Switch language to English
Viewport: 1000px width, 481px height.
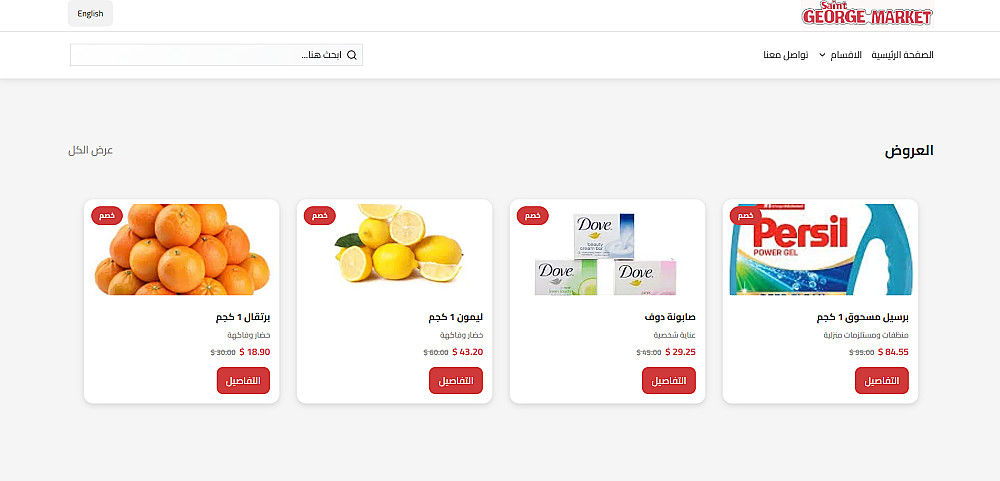tap(90, 14)
